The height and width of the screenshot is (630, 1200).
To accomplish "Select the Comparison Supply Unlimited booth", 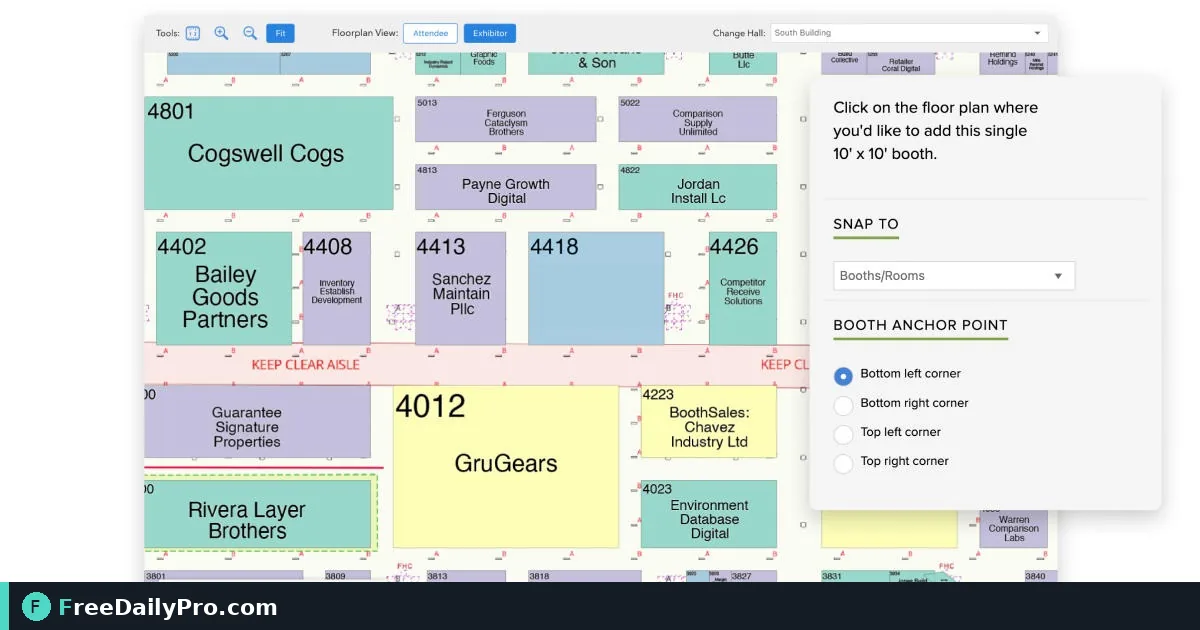I will (x=698, y=119).
